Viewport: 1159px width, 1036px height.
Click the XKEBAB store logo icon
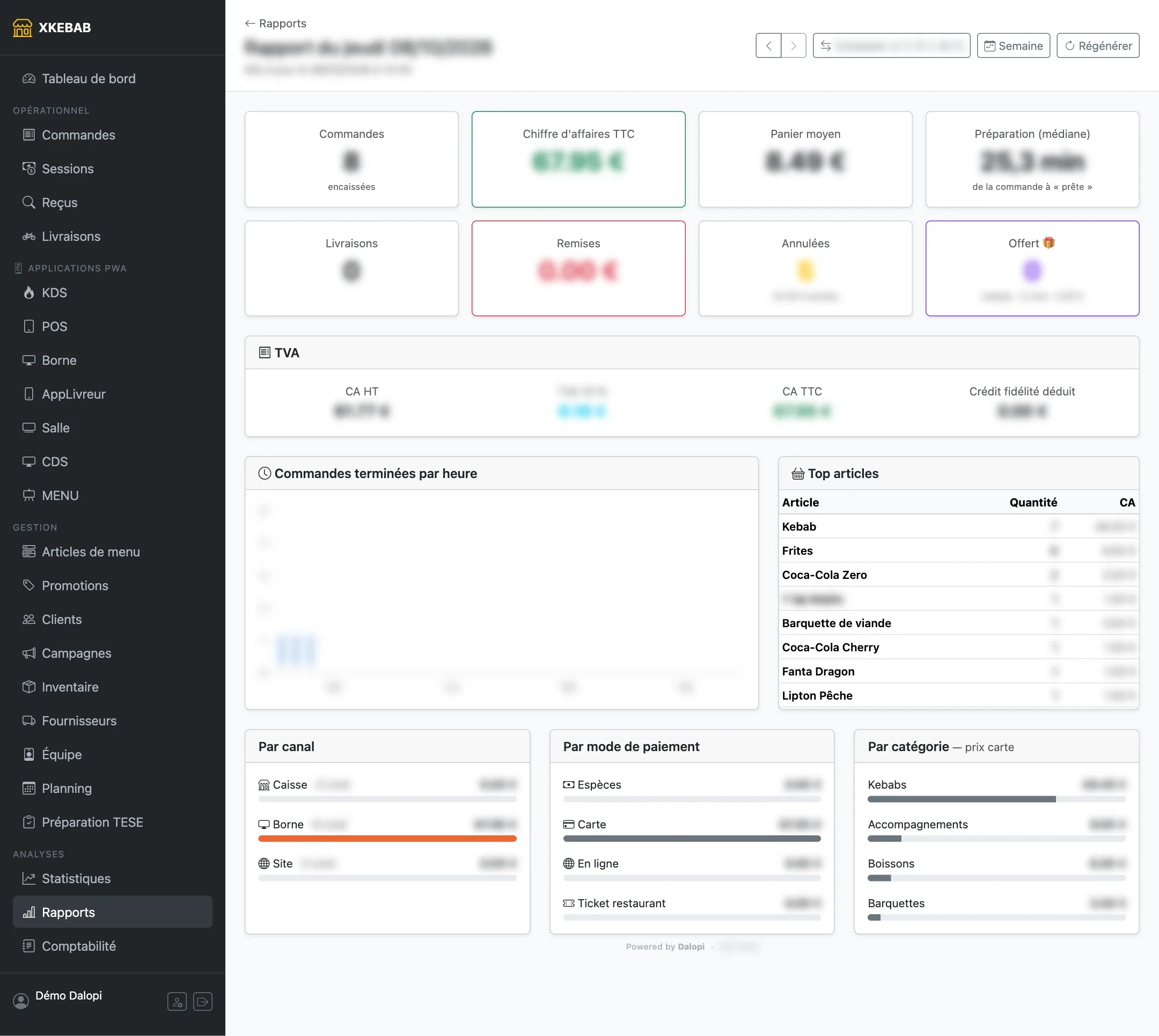[23, 27]
